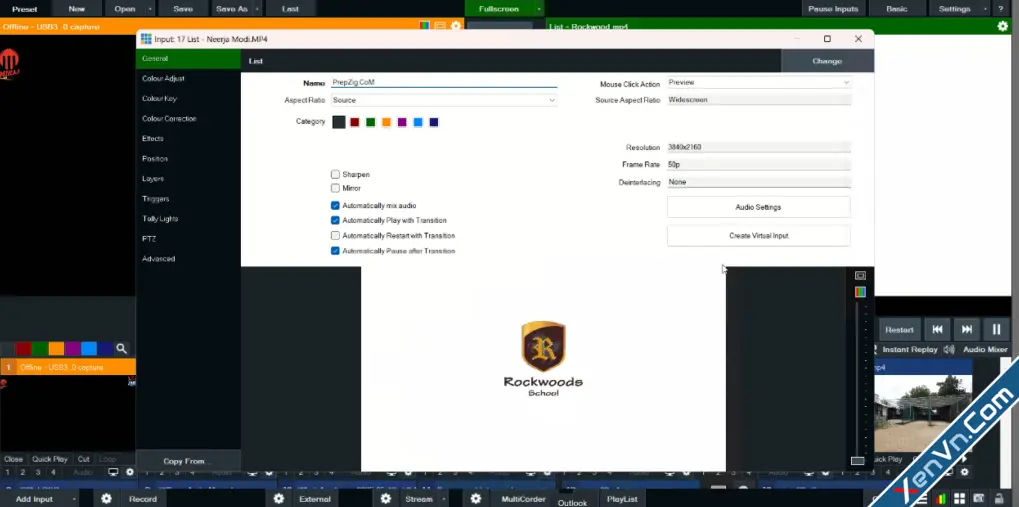Select purple category swatch in the dialog

tap(402, 122)
